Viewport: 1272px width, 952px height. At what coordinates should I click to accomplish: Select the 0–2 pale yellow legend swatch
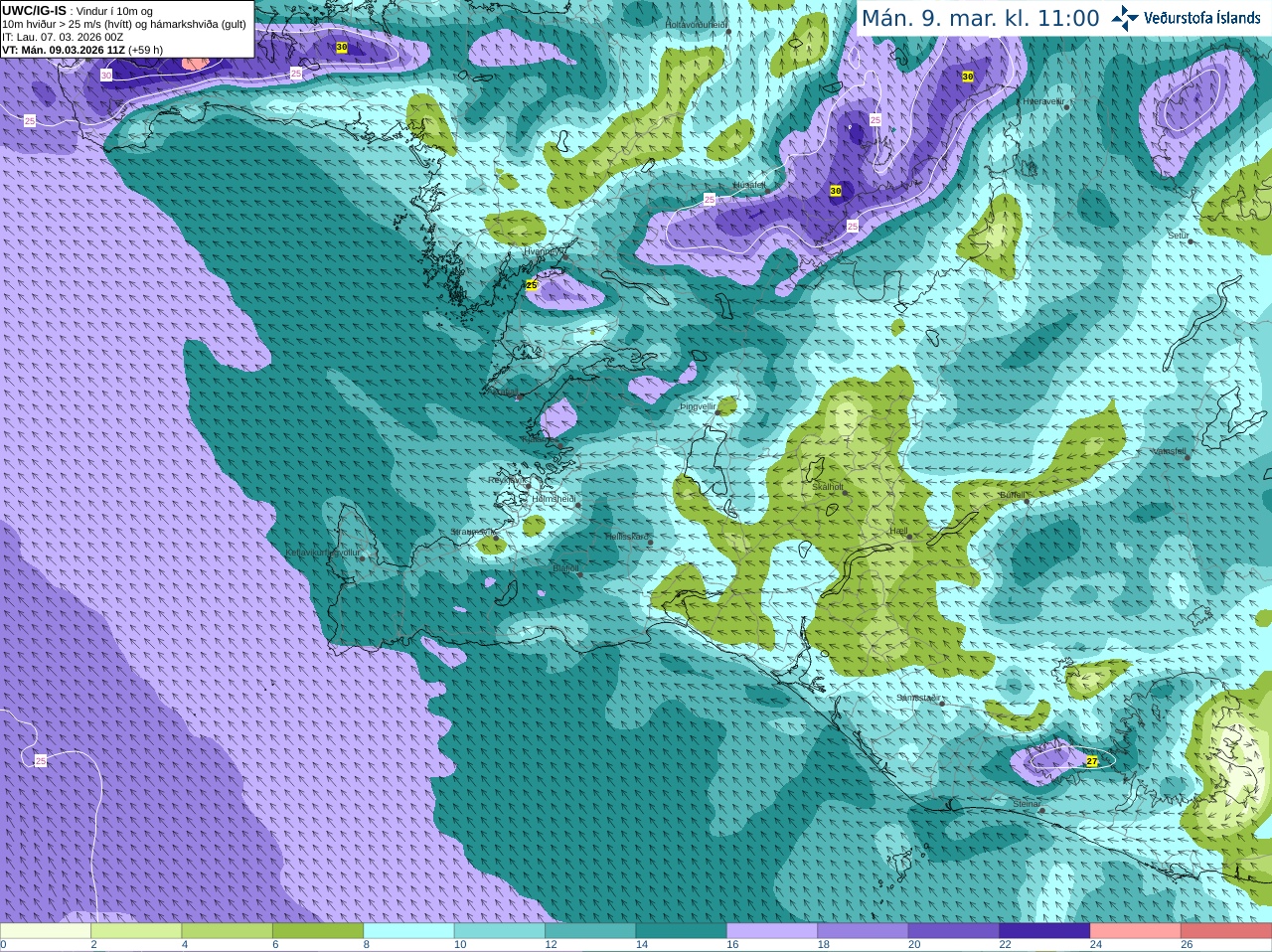click(x=46, y=931)
